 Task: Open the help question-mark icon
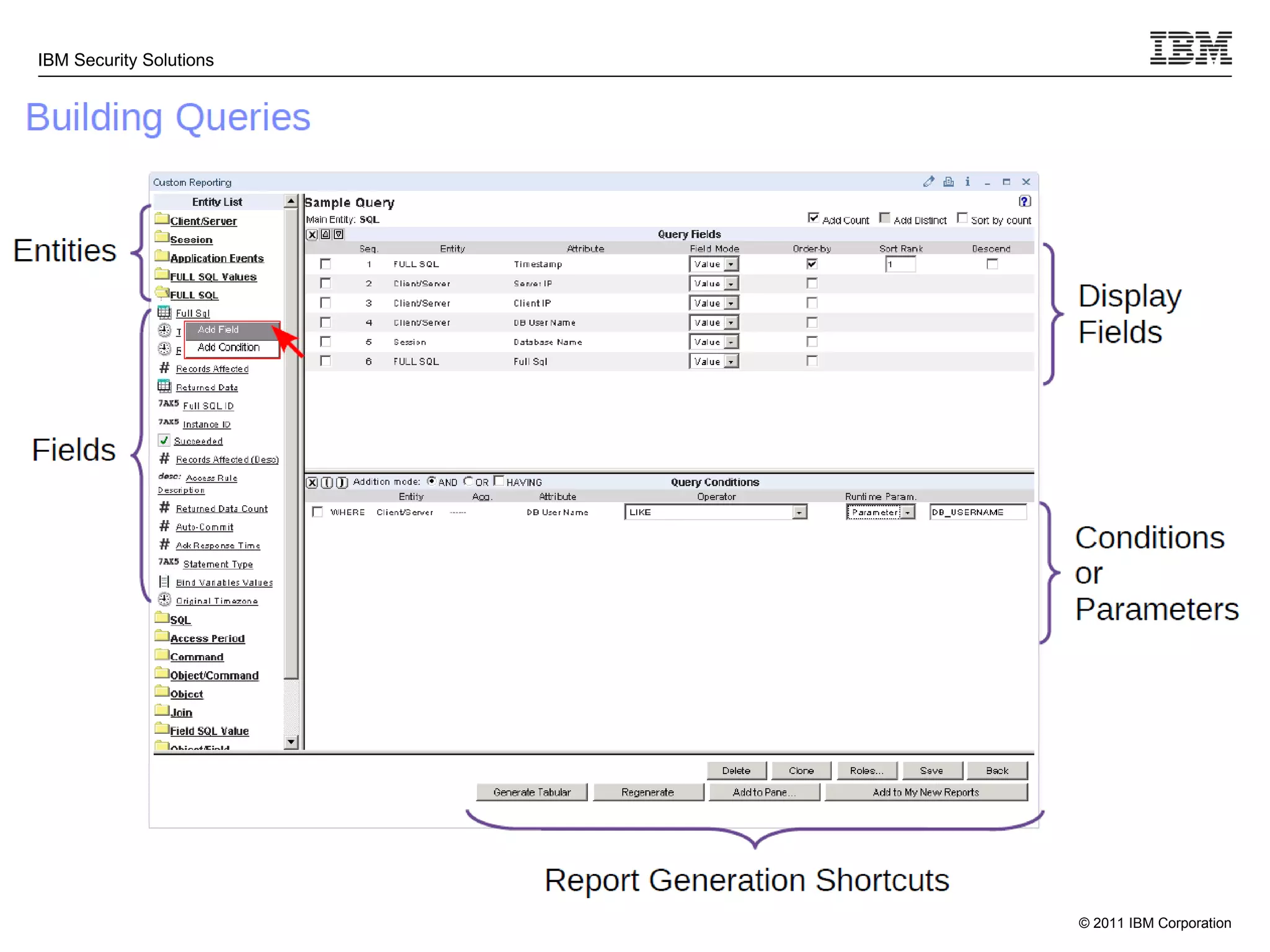pos(1024,201)
